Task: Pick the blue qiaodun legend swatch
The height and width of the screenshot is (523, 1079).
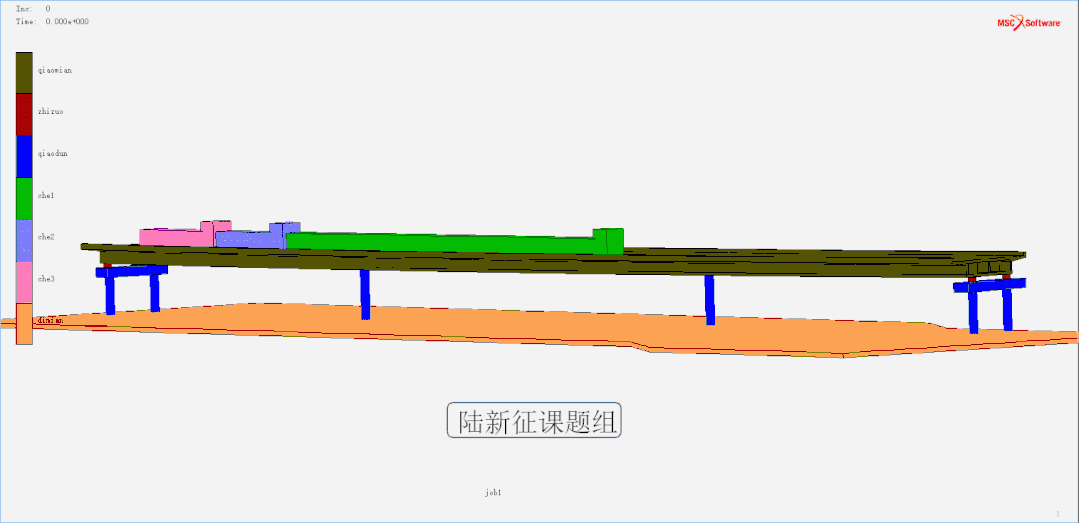Action: coord(24,156)
